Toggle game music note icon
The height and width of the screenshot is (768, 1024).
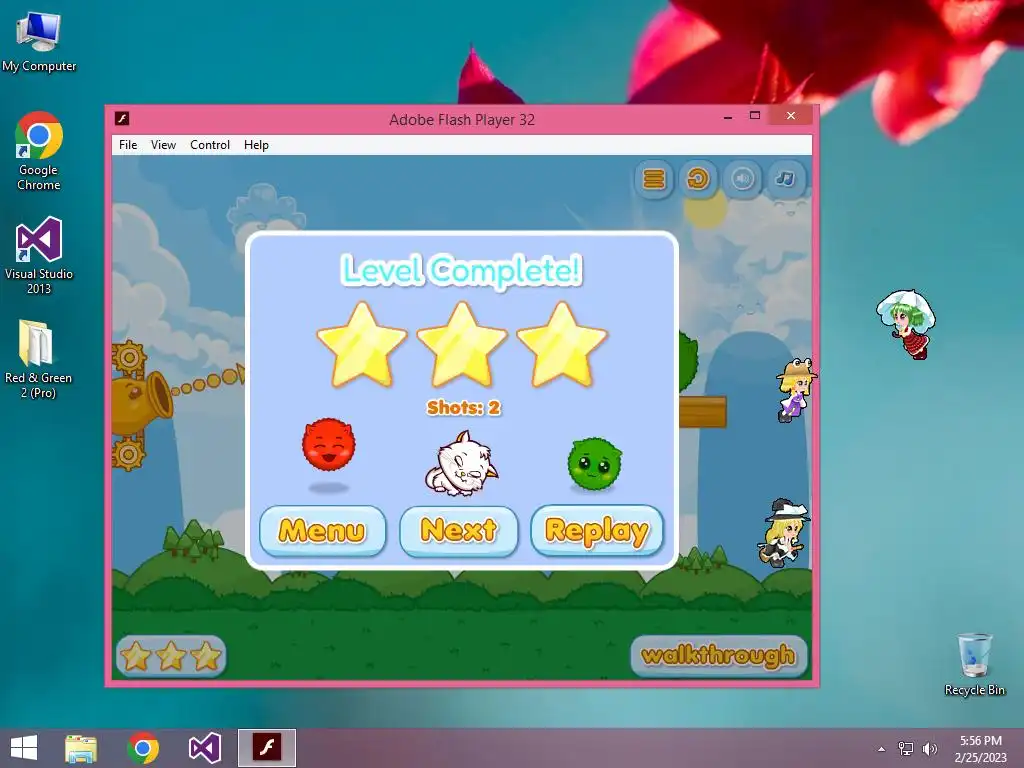tap(786, 179)
